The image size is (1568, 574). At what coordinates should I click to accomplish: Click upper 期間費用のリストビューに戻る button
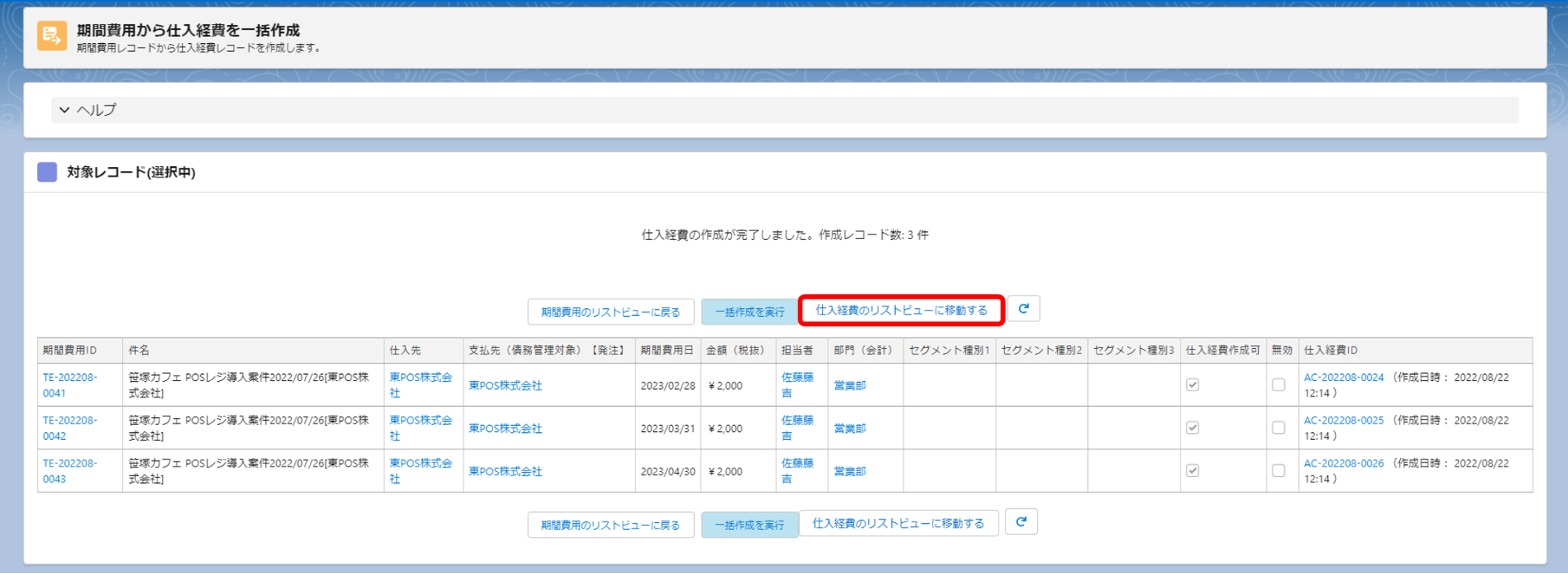tap(610, 311)
